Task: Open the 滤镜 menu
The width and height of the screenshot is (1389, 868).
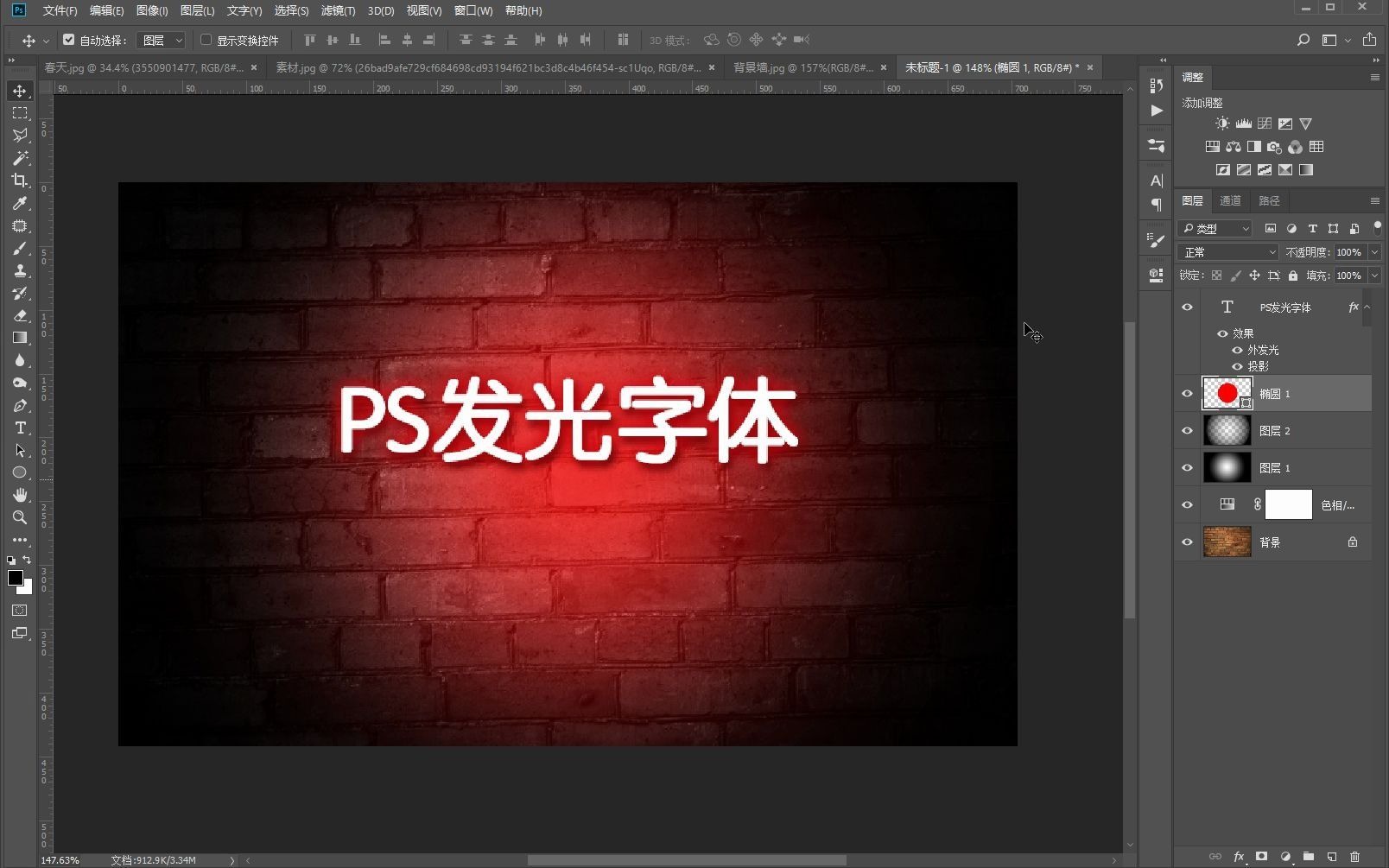Action: [x=338, y=11]
